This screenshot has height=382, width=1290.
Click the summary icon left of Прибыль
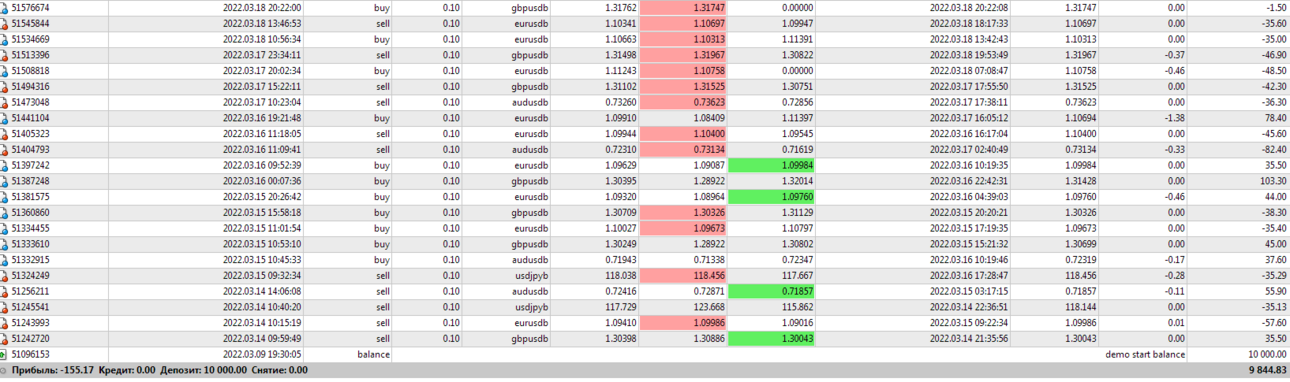coord(5,370)
